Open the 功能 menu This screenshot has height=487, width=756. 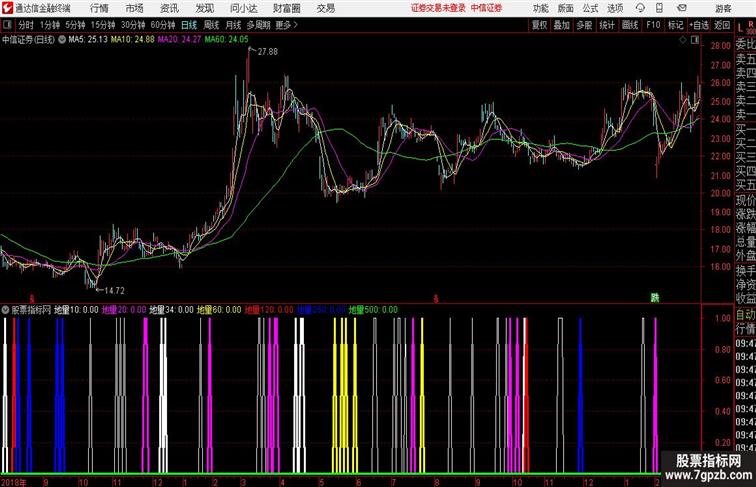541,8
